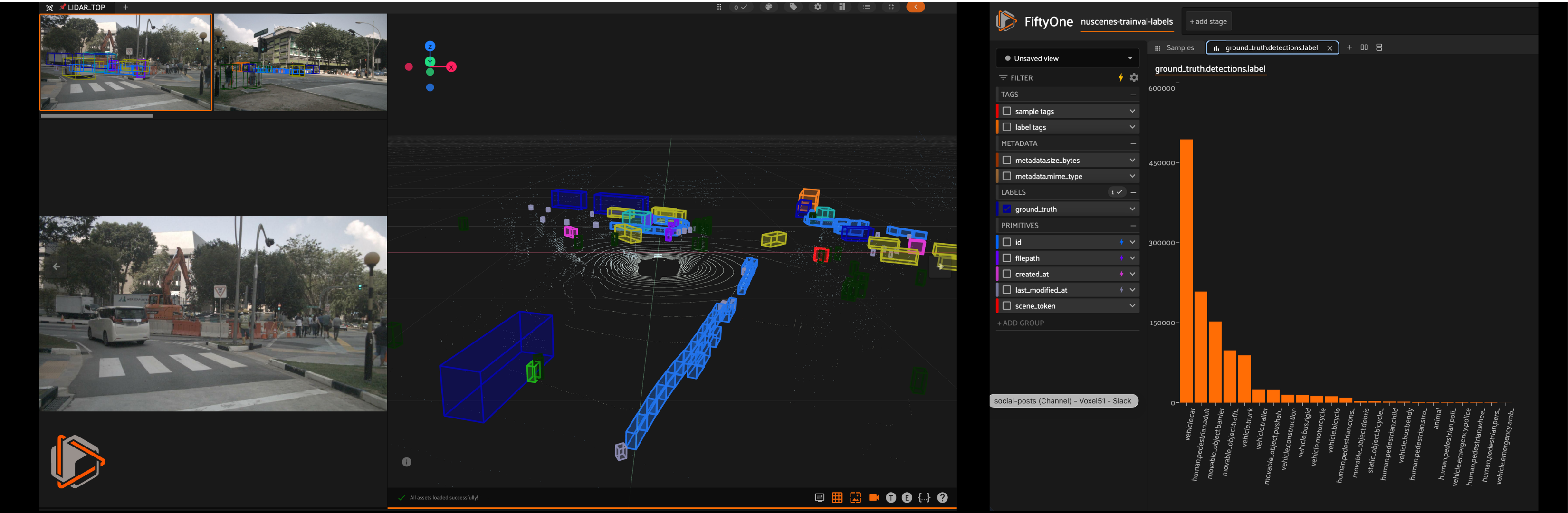Screen dimensions: 1568x513
Task: Expand the filepath field chevron
Action: pos(1132,258)
